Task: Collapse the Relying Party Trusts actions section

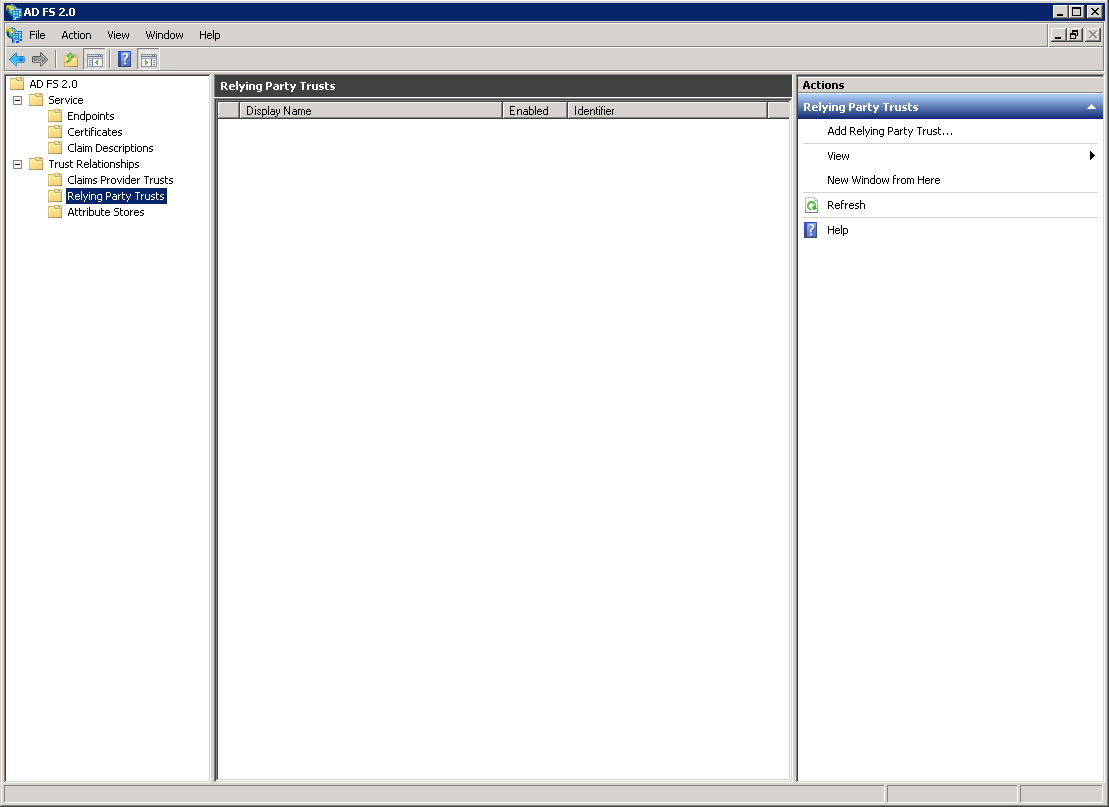Action: click(x=1091, y=107)
